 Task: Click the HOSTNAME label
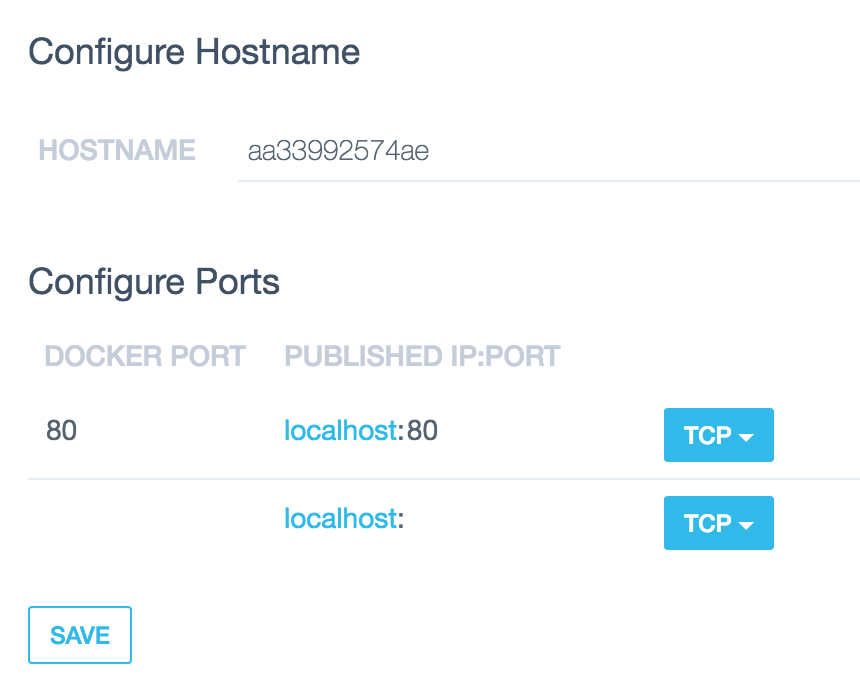click(117, 150)
